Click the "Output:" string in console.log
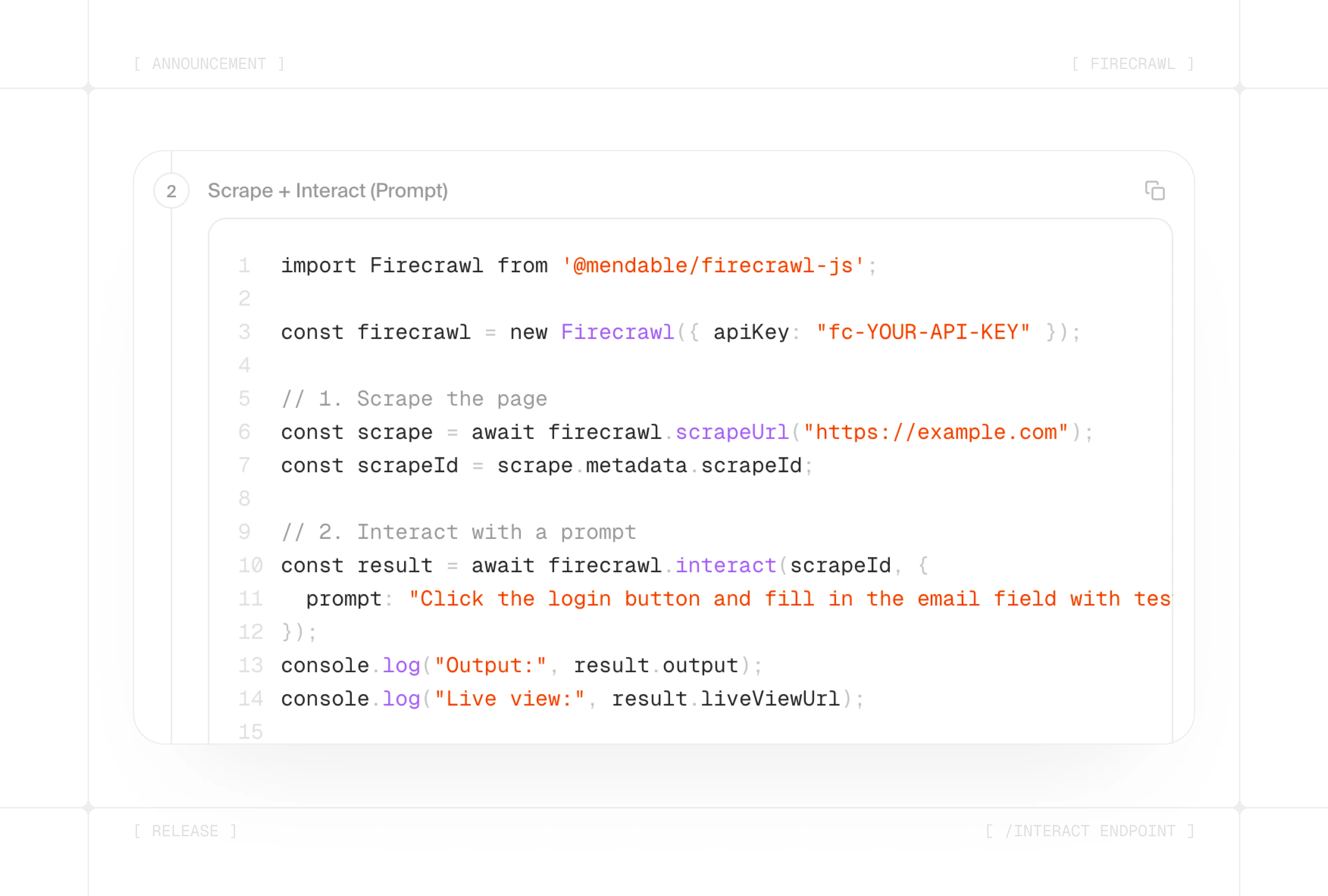 490,665
